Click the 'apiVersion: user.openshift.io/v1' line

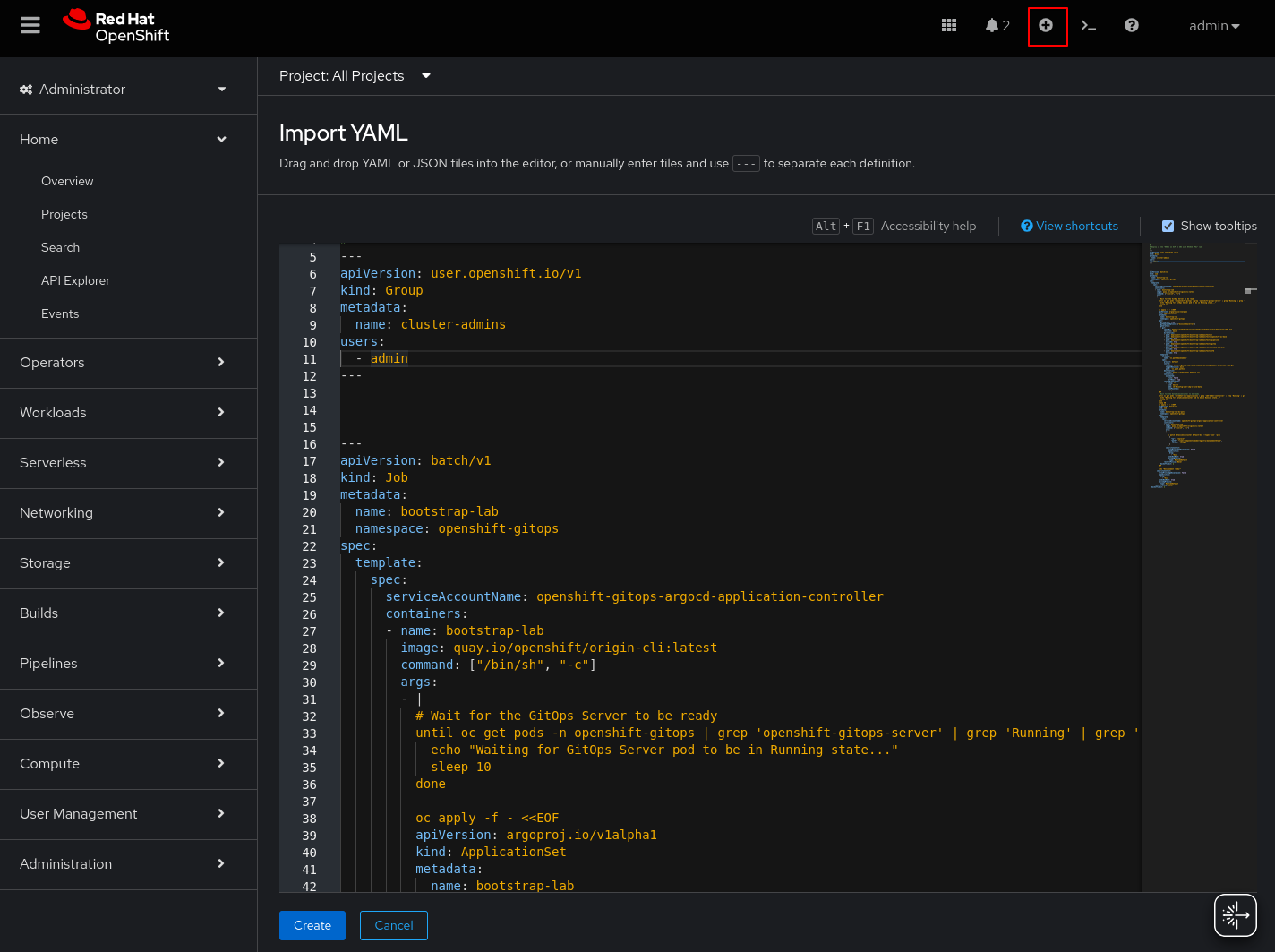(x=461, y=273)
